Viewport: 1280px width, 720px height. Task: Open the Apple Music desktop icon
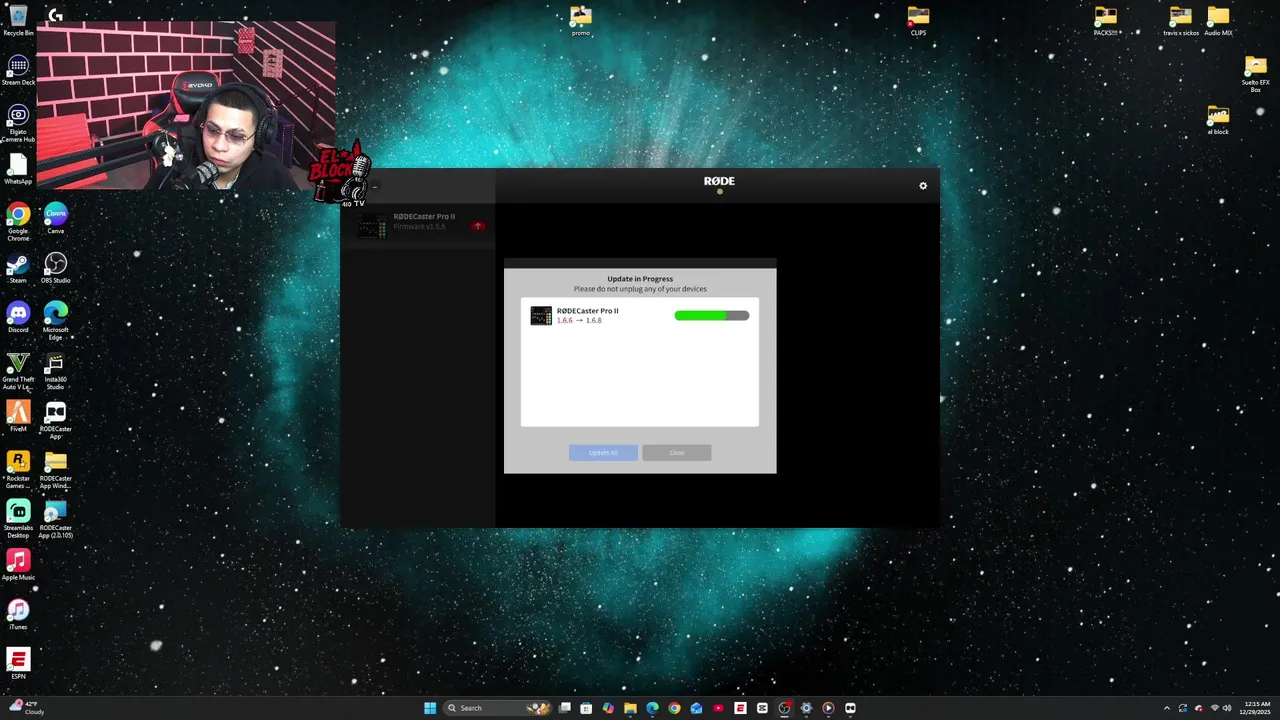pos(18,565)
